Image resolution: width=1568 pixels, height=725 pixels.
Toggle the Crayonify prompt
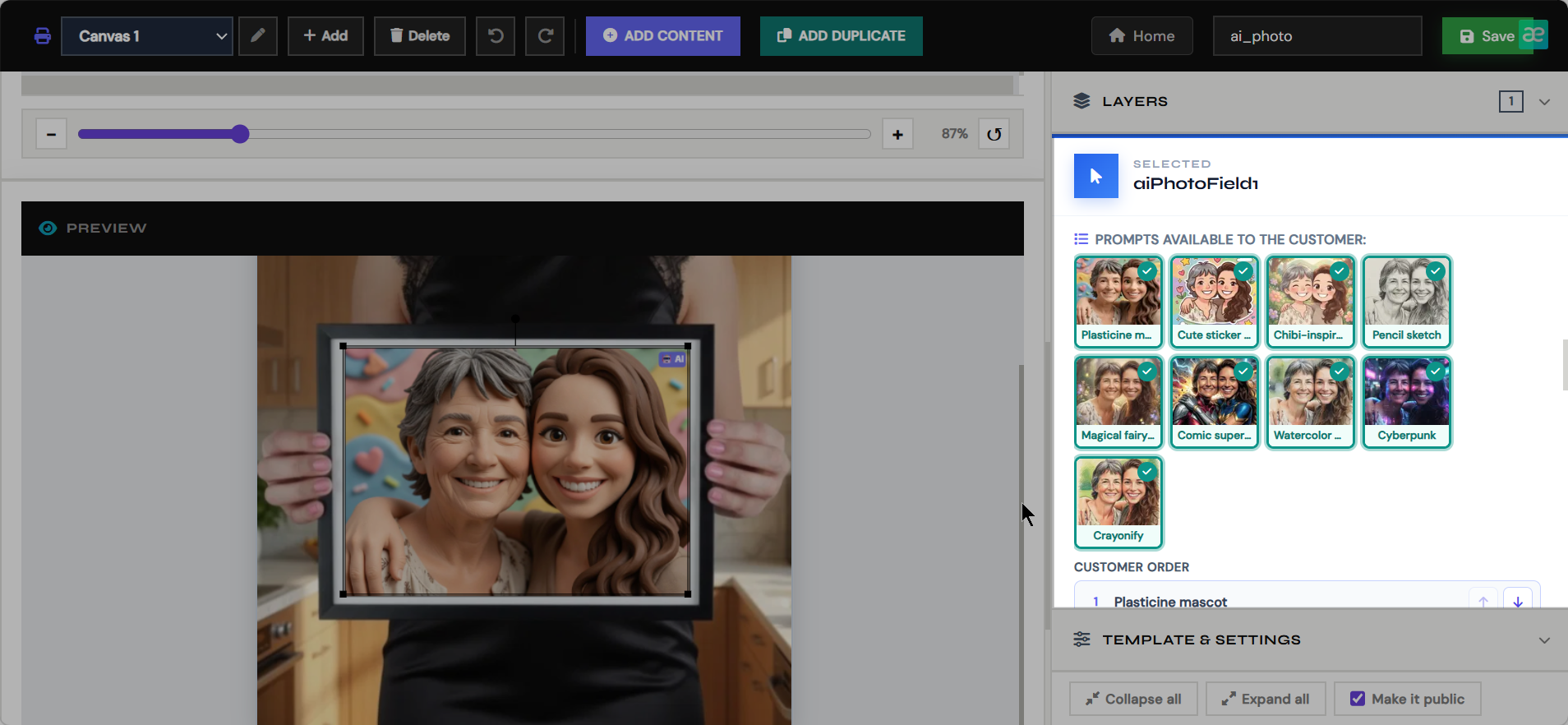[1118, 502]
